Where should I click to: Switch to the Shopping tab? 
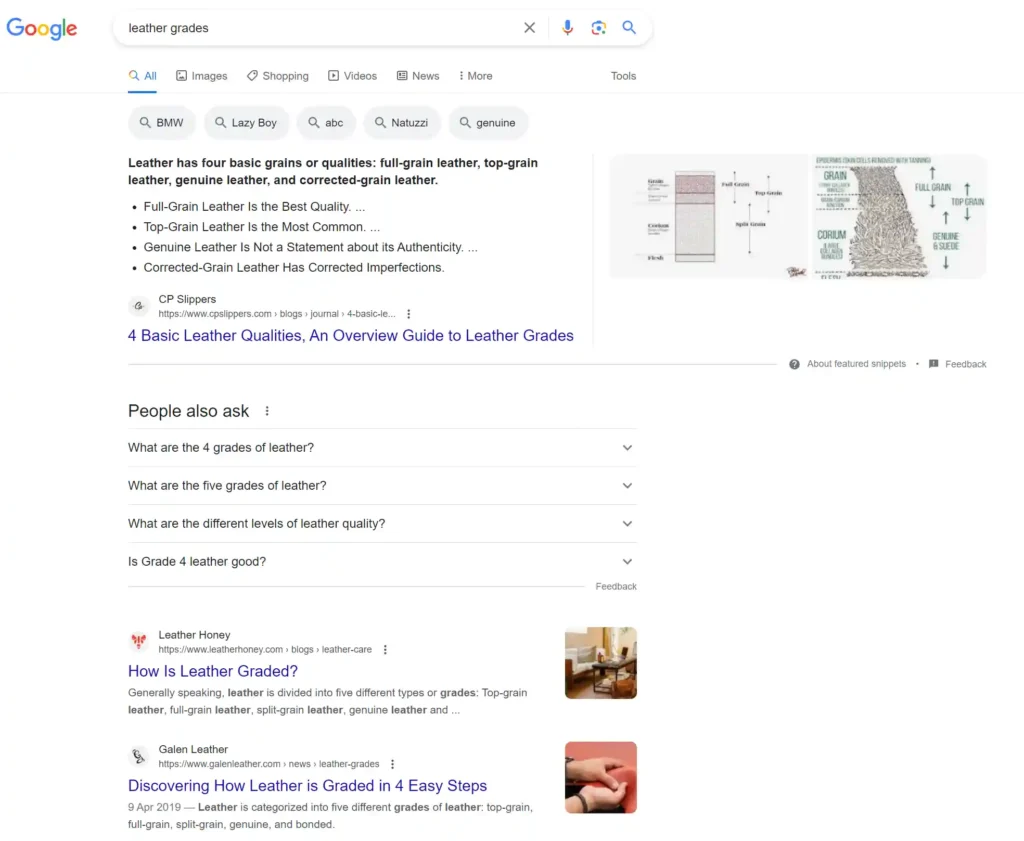click(278, 76)
